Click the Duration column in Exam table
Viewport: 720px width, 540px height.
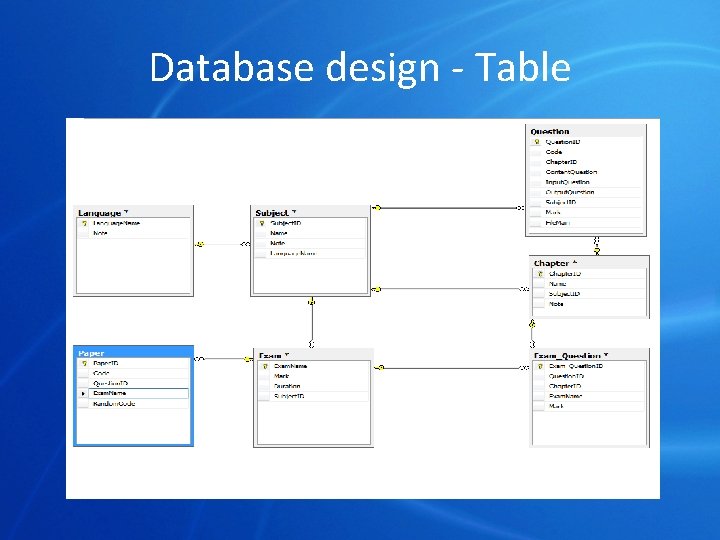click(314, 386)
